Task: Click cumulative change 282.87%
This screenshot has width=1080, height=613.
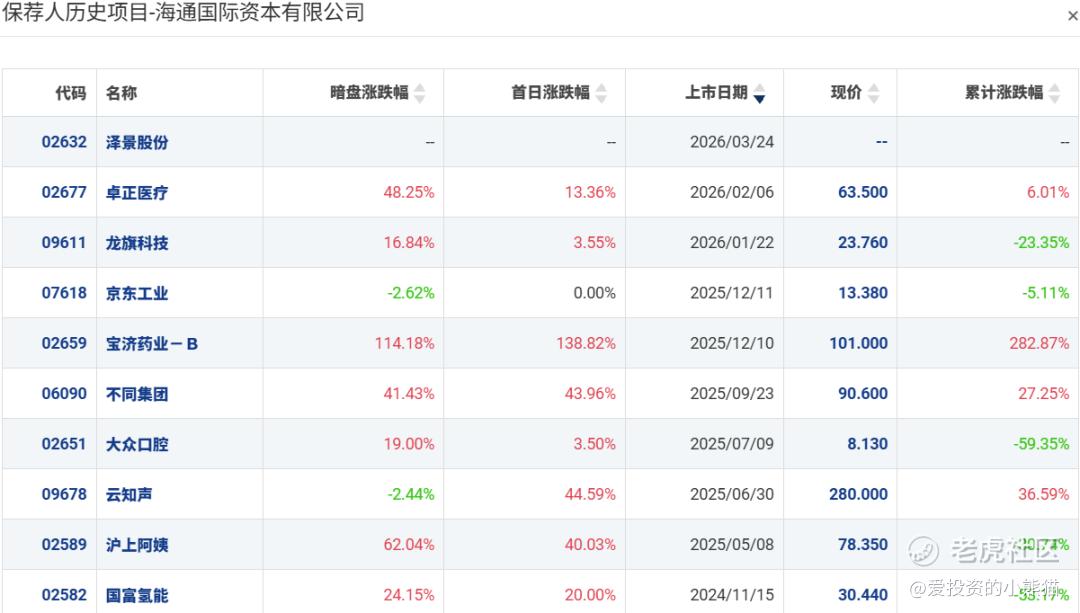Action: 1039,343
